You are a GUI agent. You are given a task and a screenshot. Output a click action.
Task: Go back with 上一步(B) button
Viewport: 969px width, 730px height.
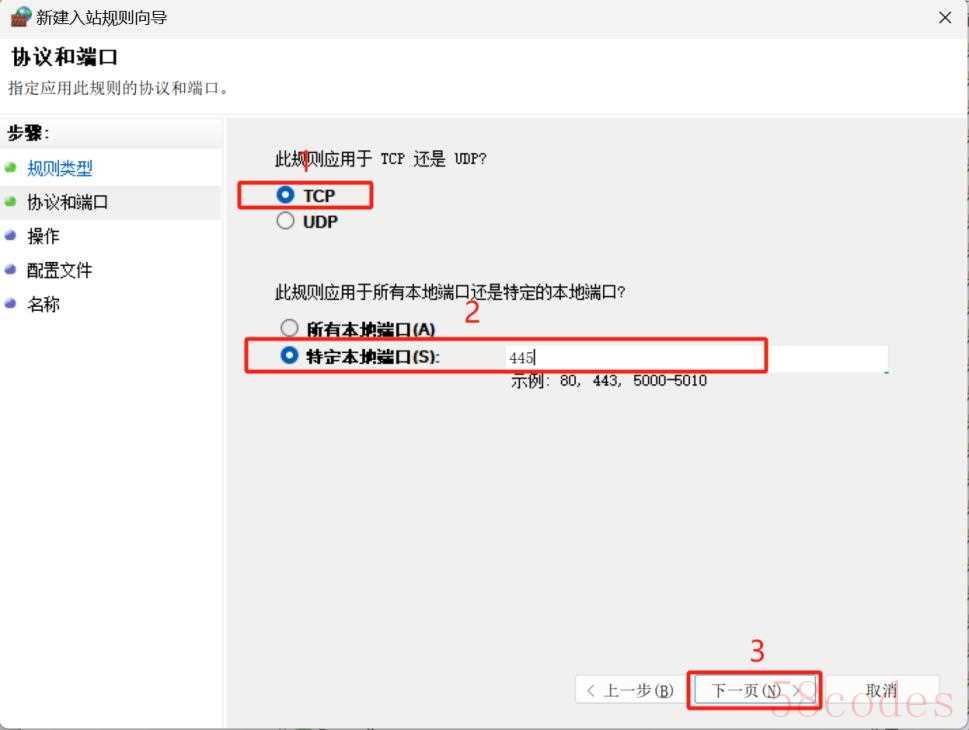point(630,690)
